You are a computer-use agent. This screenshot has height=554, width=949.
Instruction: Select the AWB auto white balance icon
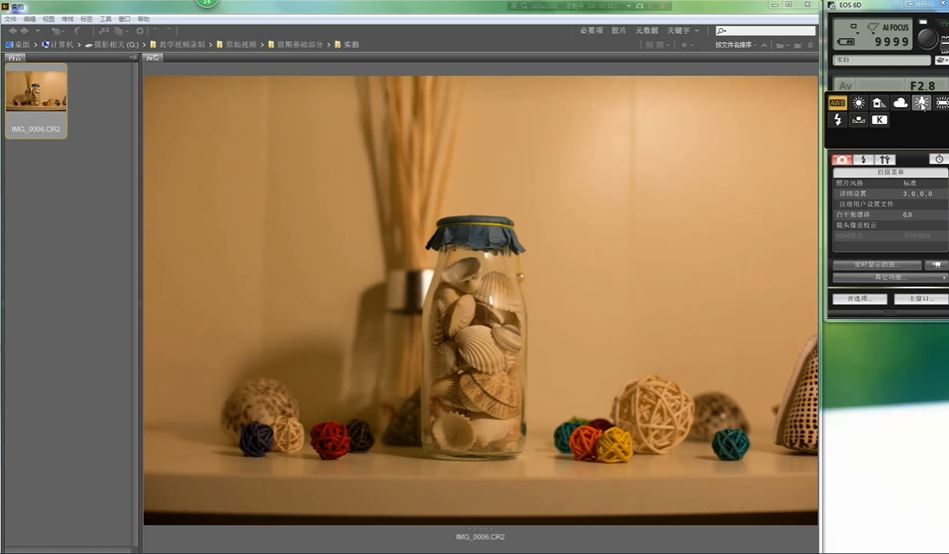pyautogui.click(x=837, y=103)
